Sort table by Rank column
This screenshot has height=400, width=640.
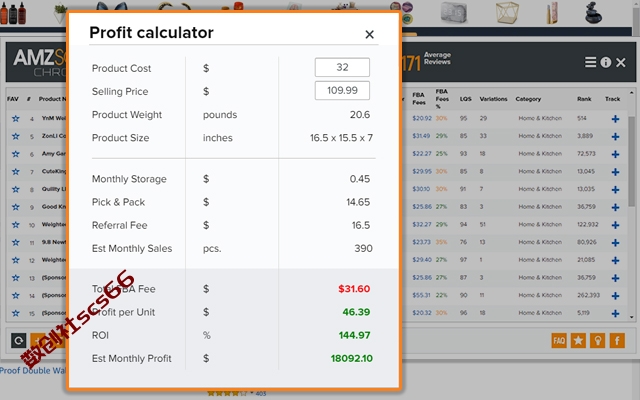(x=584, y=99)
